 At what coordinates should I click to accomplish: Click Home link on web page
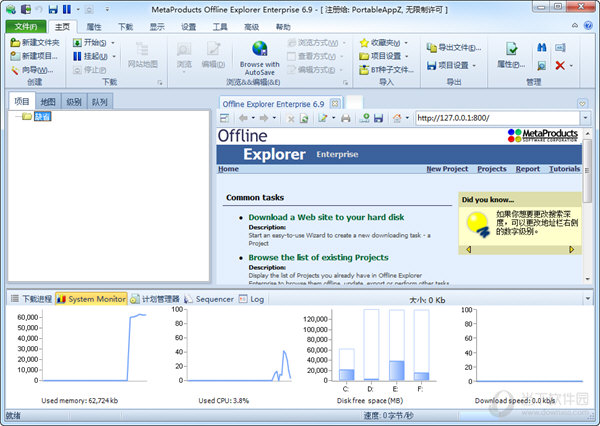click(x=228, y=169)
